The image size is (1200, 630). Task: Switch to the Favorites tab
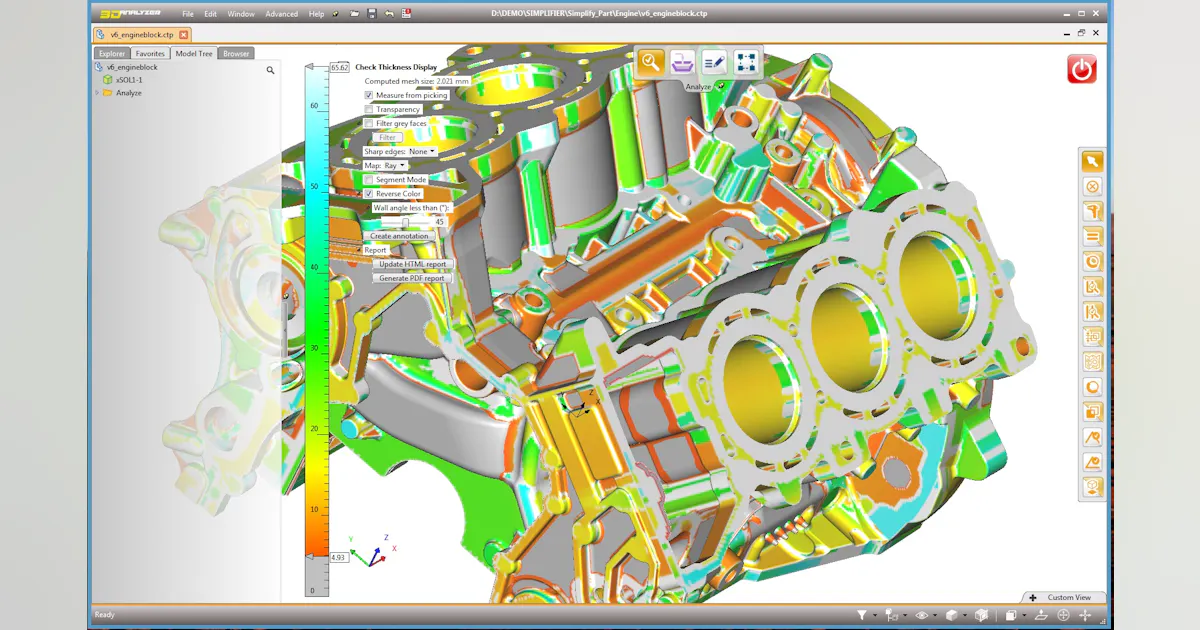[150, 54]
